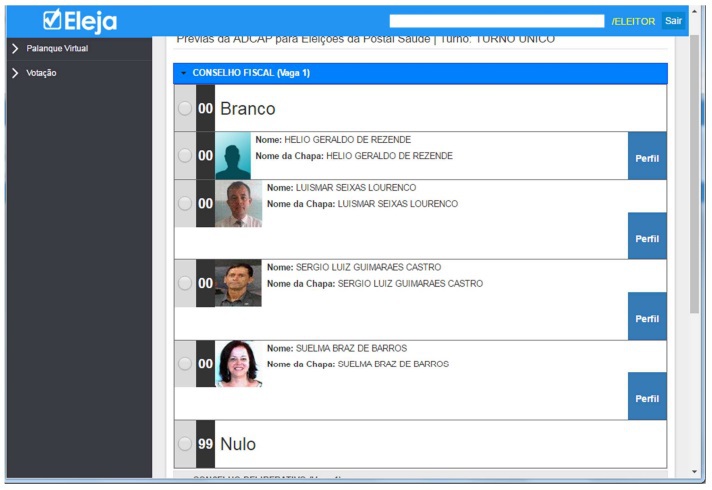Click the Eleja logo
712x490 pixels.
[80, 21]
